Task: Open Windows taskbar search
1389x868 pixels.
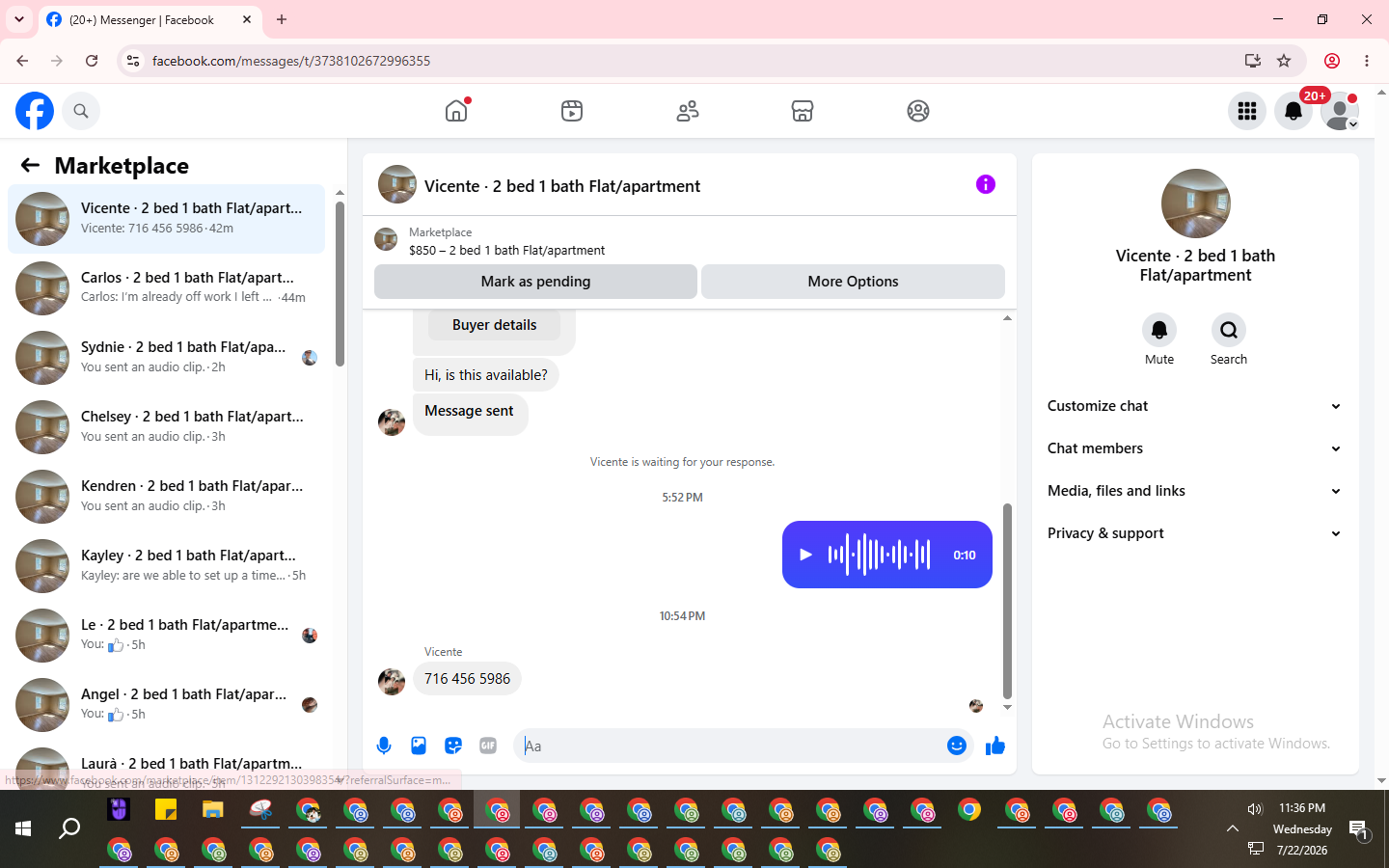Action: [69, 828]
